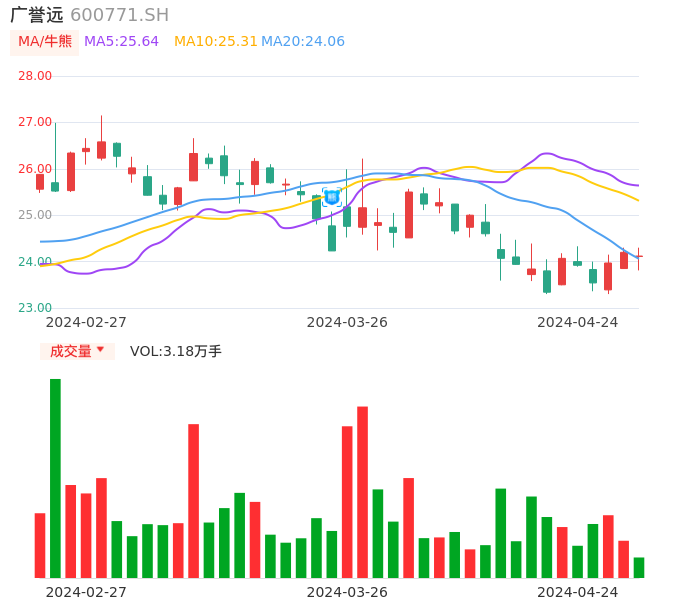This screenshot has height=606, width=686.
Task: Click the last red candlestick on right
Action: [639, 257]
